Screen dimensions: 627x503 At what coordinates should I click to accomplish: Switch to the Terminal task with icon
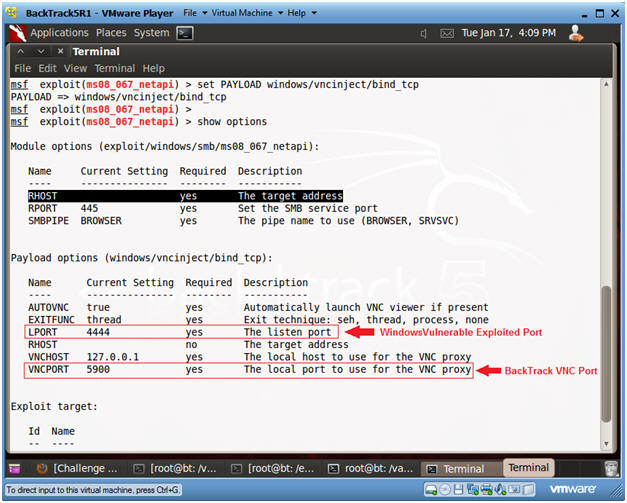pyautogui.click(x=461, y=468)
